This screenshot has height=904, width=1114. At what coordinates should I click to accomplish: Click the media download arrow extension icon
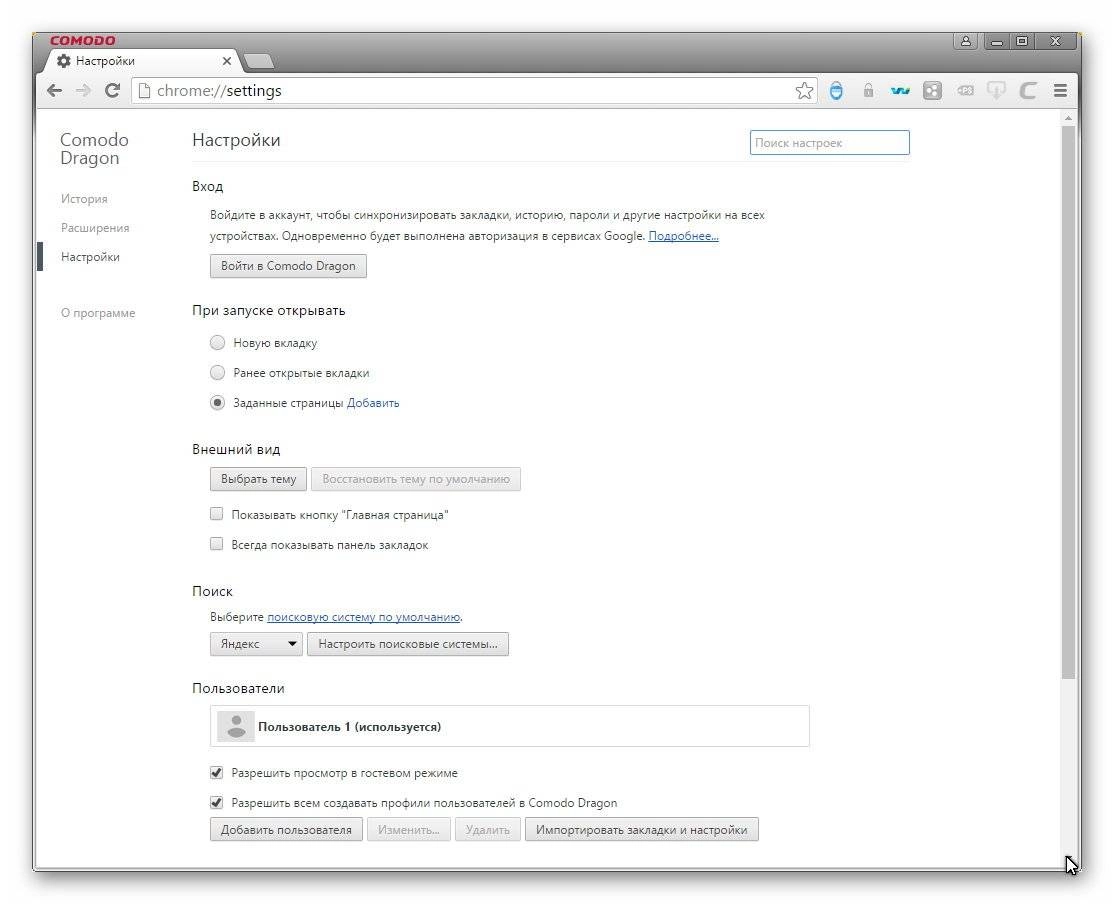[996, 90]
